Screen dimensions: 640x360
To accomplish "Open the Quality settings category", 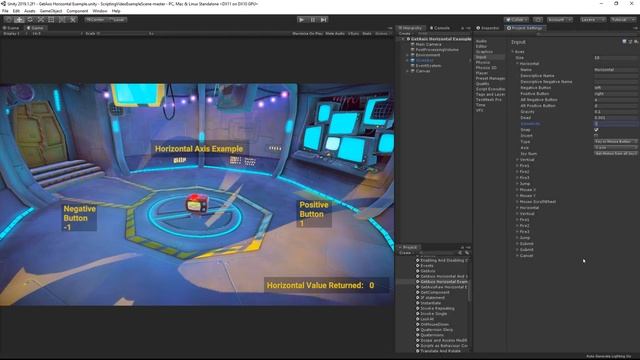I will click(482, 84).
